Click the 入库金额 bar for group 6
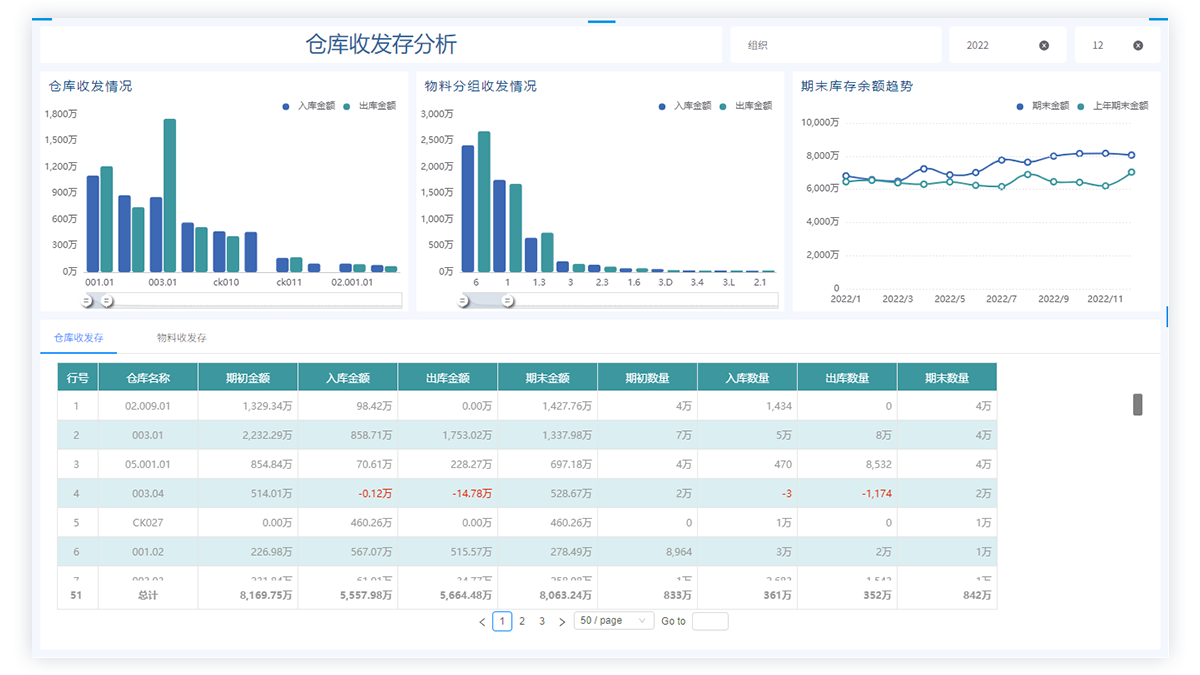This screenshot has width=1200, height=675. [x=468, y=208]
